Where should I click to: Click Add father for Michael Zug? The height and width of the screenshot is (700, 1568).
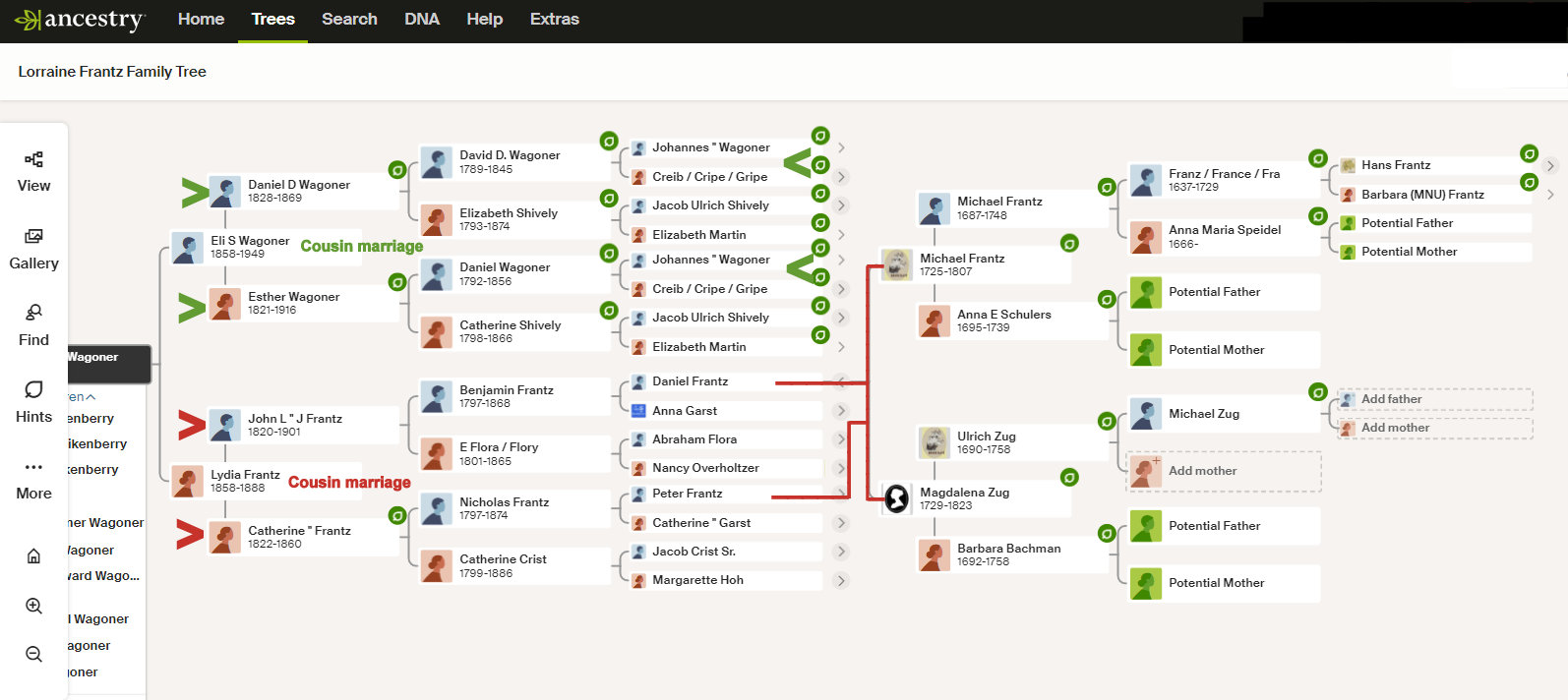click(x=1391, y=399)
